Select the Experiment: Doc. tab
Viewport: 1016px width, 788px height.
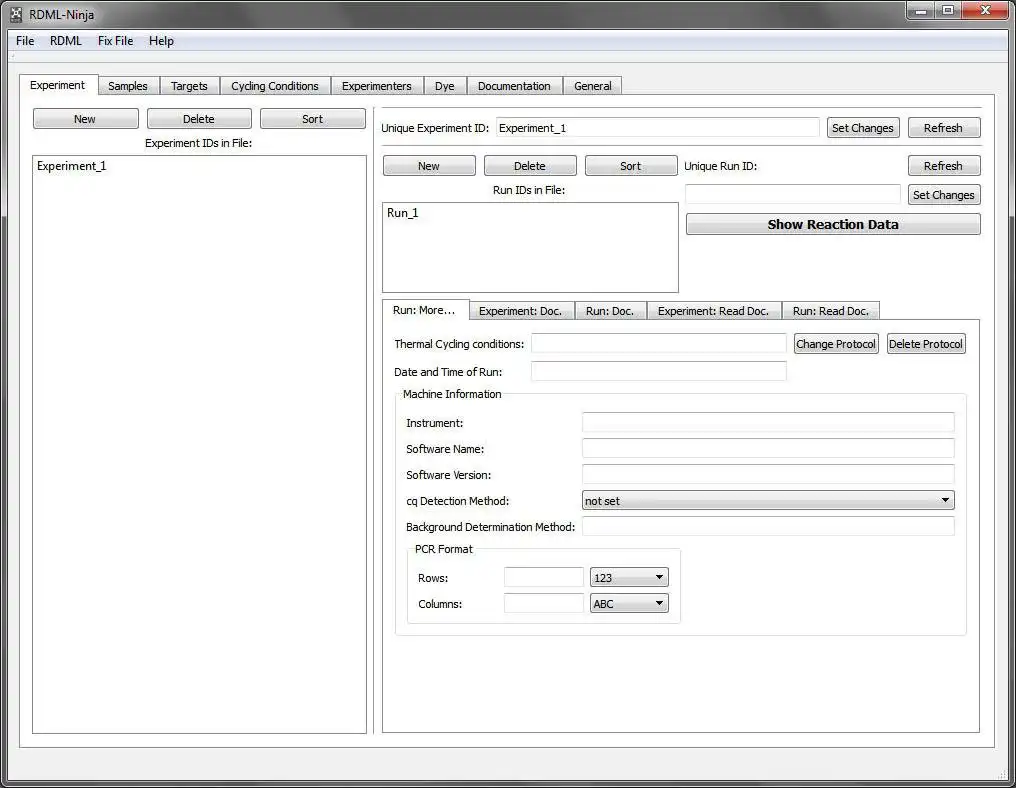click(520, 311)
